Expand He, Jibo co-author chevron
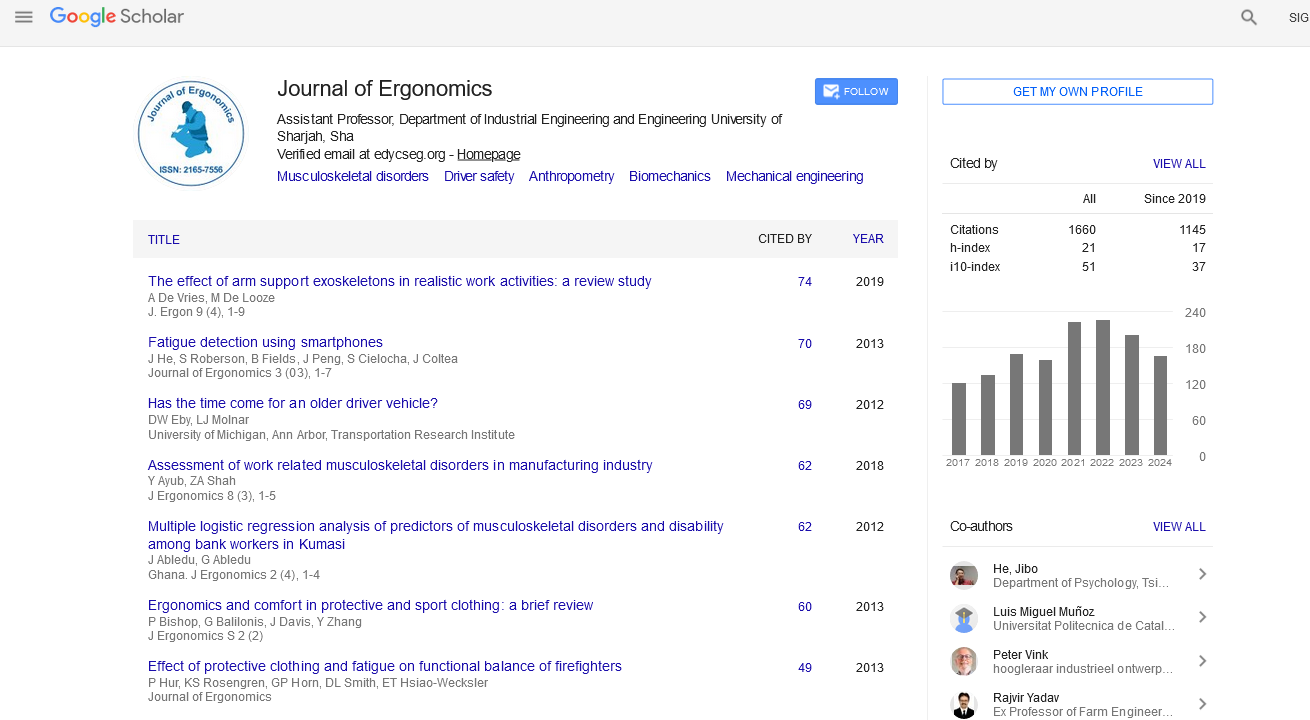Image resolution: width=1310 pixels, height=720 pixels. pos(1202,574)
